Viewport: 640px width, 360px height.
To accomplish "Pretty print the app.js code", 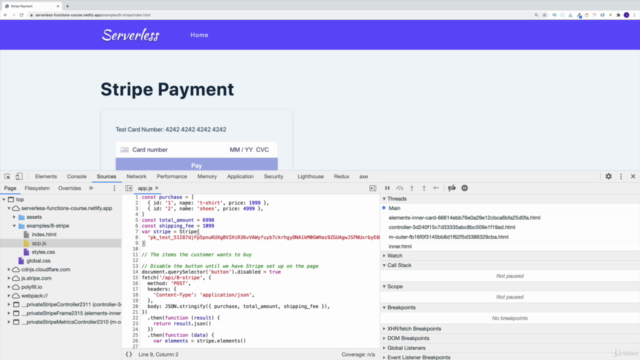I will pyautogui.click(x=129, y=354).
